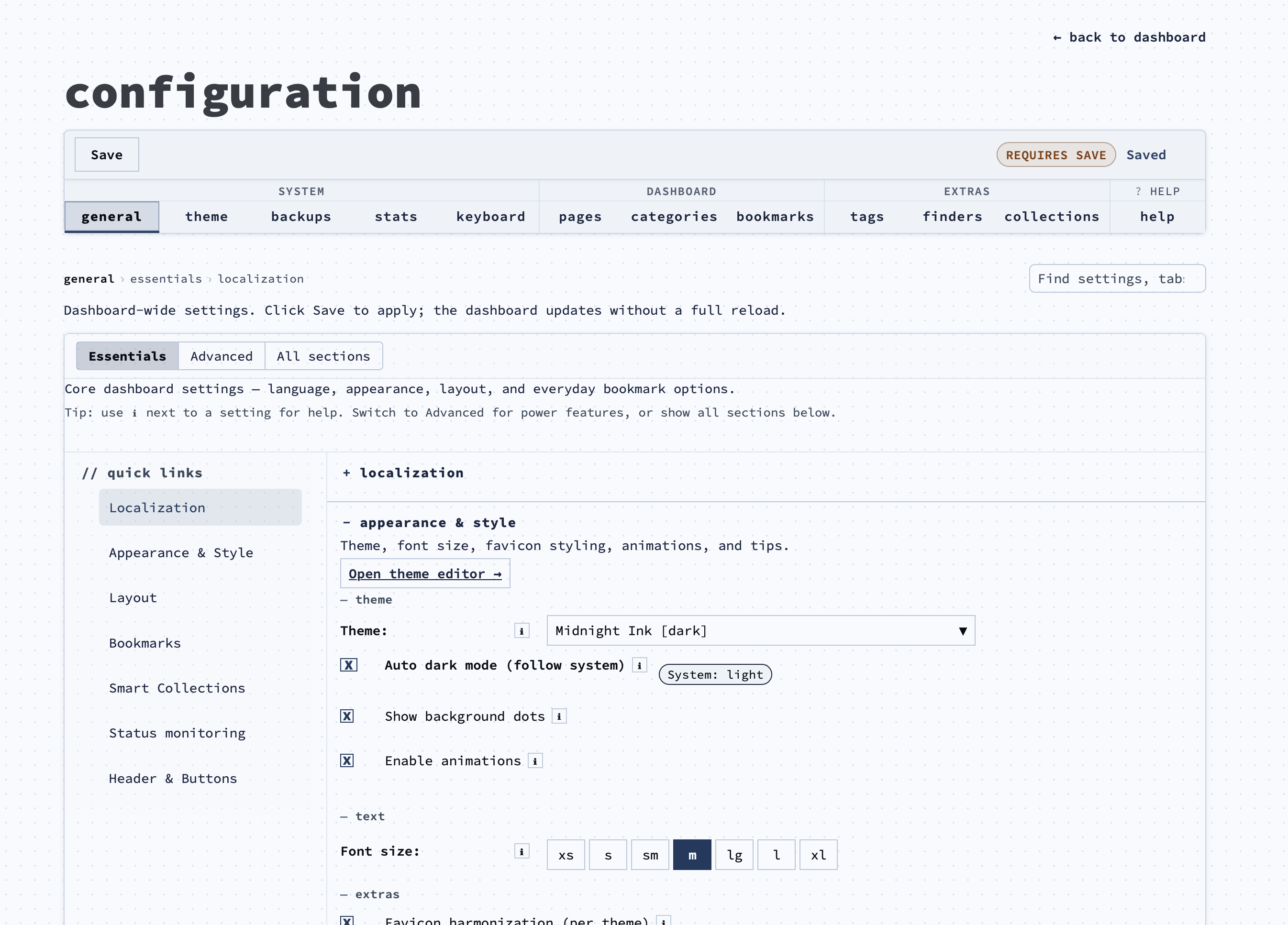Show All sections

point(323,356)
